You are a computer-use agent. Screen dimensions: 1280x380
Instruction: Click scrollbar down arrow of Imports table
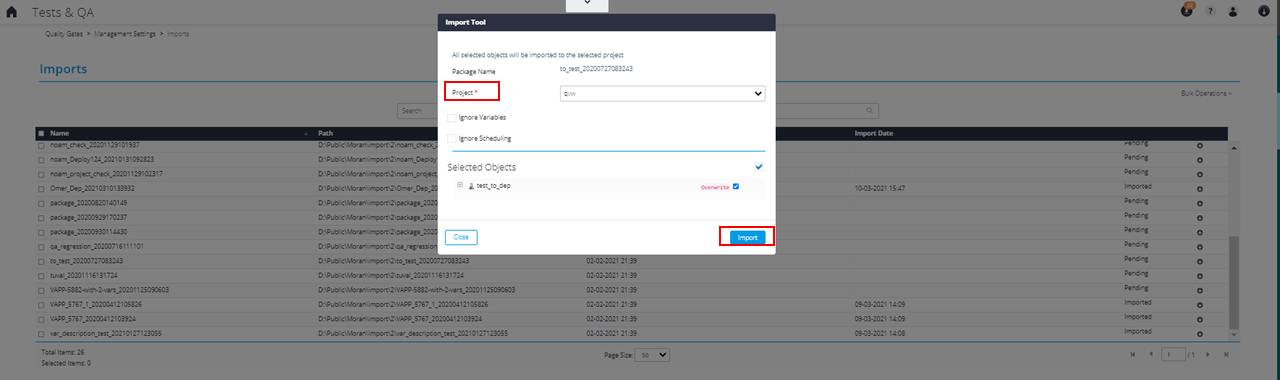pos(1233,334)
